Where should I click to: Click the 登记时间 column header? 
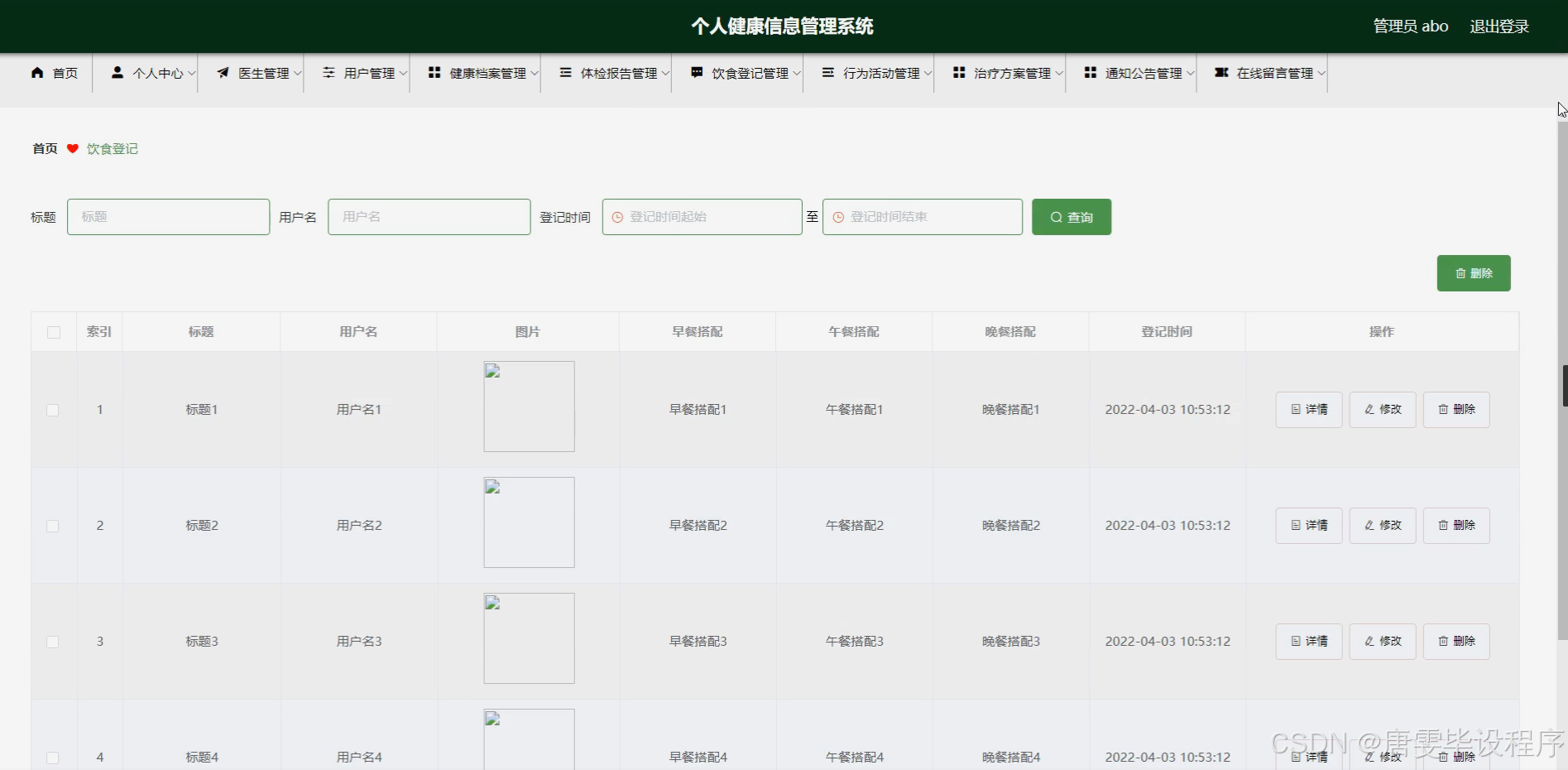click(1167, 332)
